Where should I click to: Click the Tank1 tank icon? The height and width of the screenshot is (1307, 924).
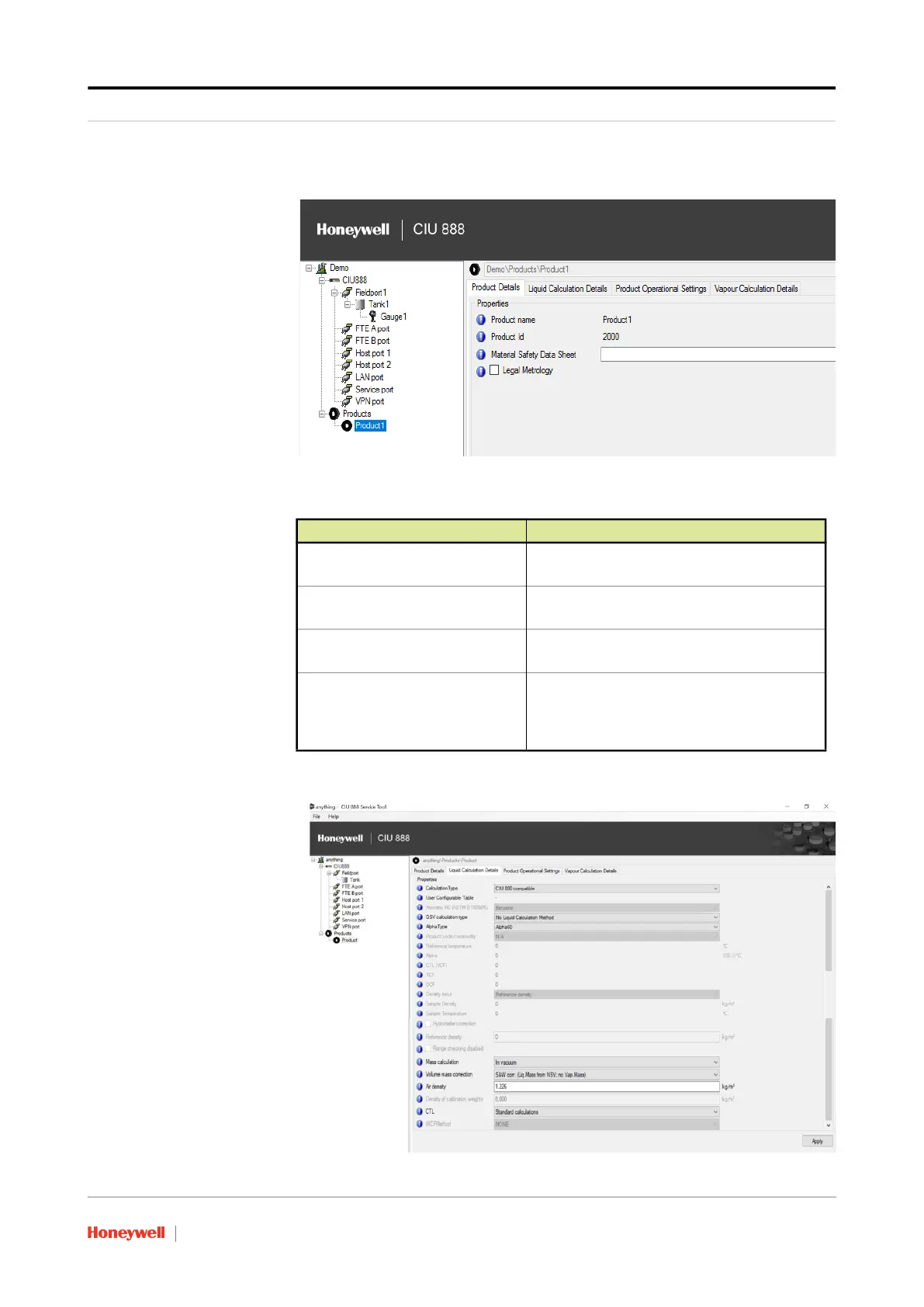[x=360, y=304]
